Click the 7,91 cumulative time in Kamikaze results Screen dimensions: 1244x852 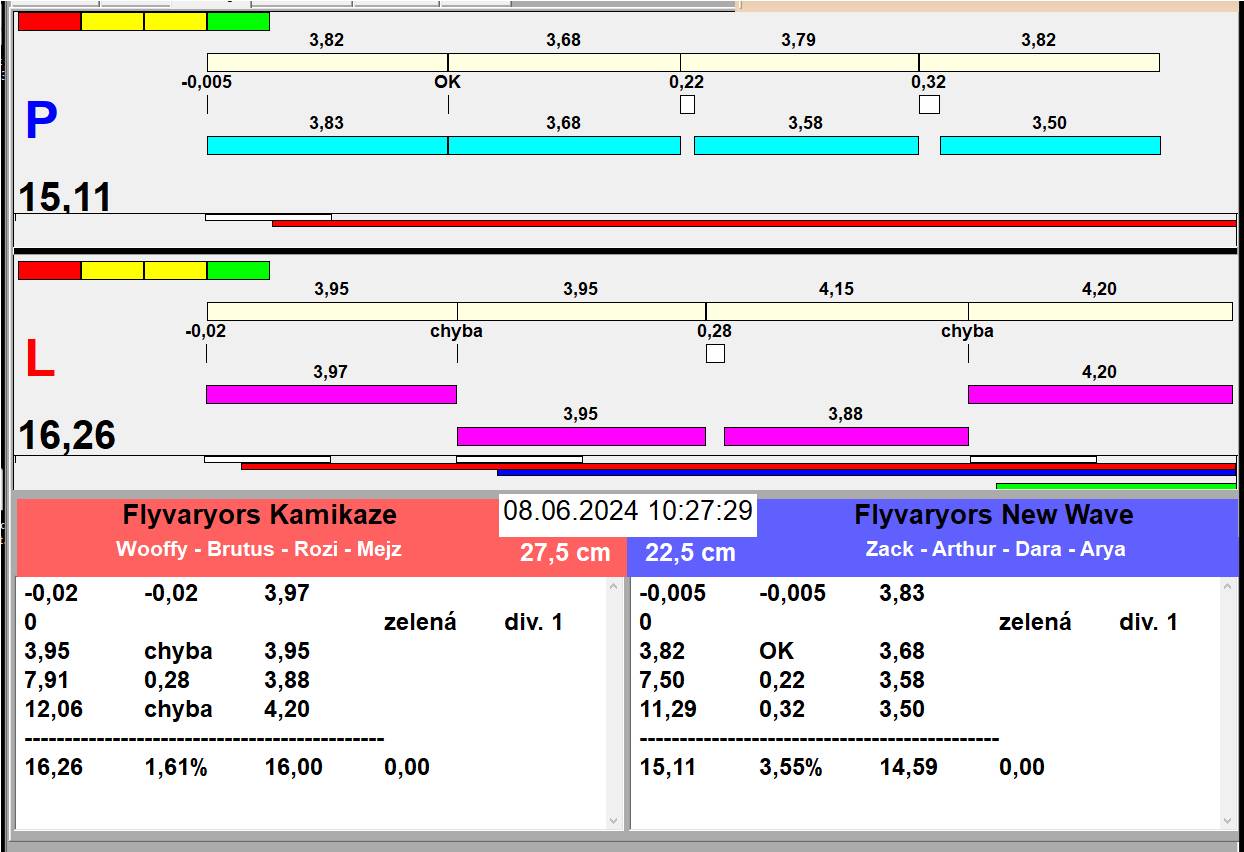47,680
